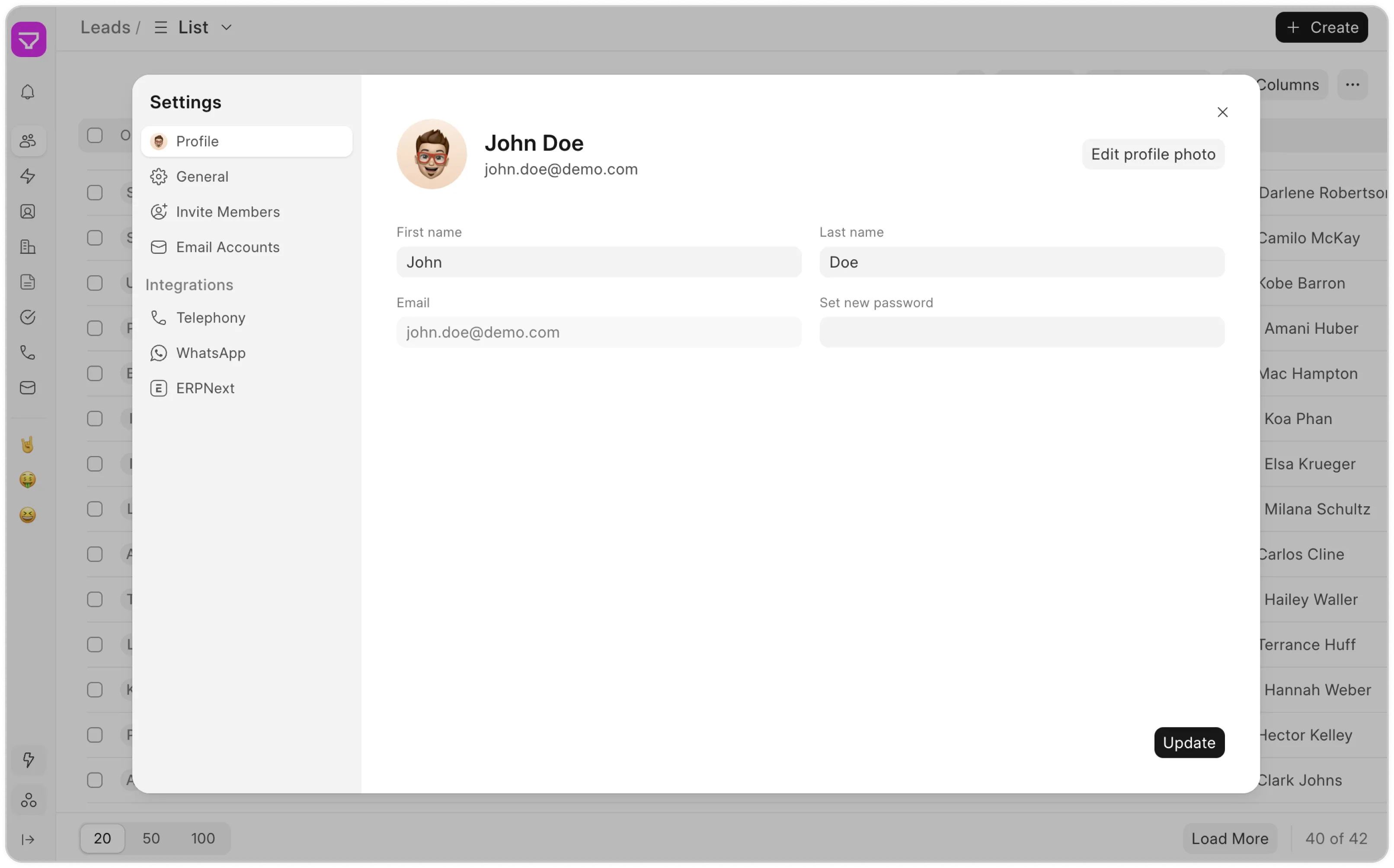
Task: Check the checkbox for Darlene Robertson's row
Action: pos(95,193)
